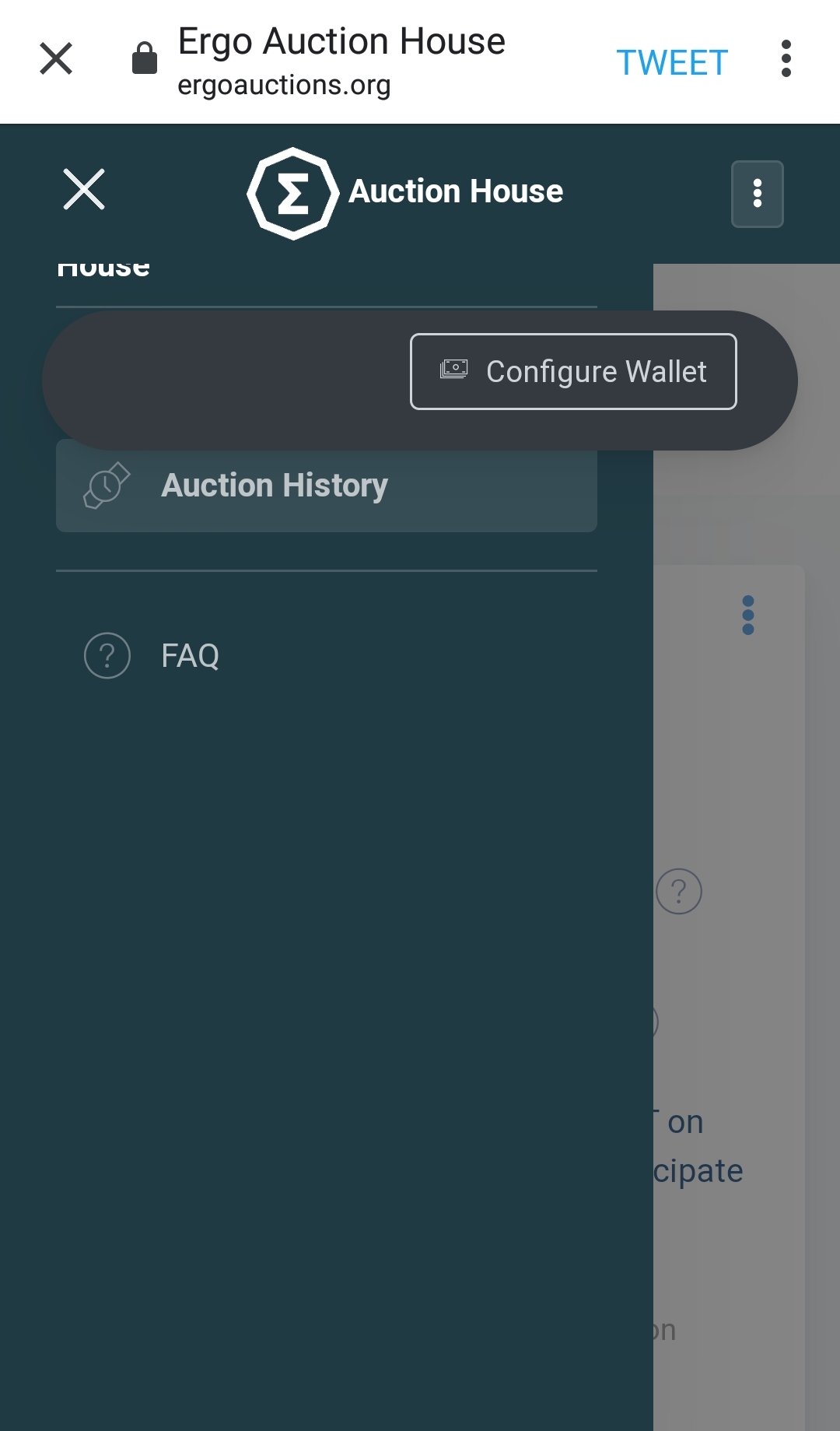Click the question mark icon beside FAQ
The height and width of the screenshot is (1431, 840).
coord(107,656)
